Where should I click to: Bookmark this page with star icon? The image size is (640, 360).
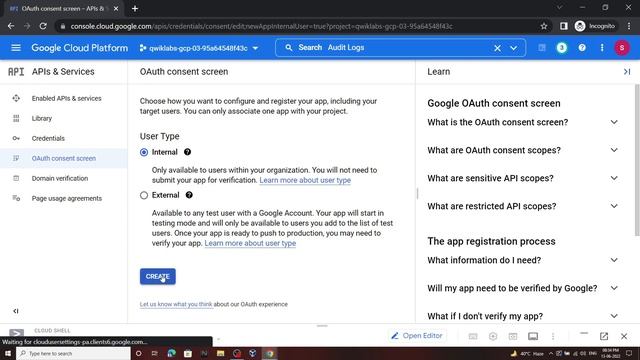[x=544, y=26]
